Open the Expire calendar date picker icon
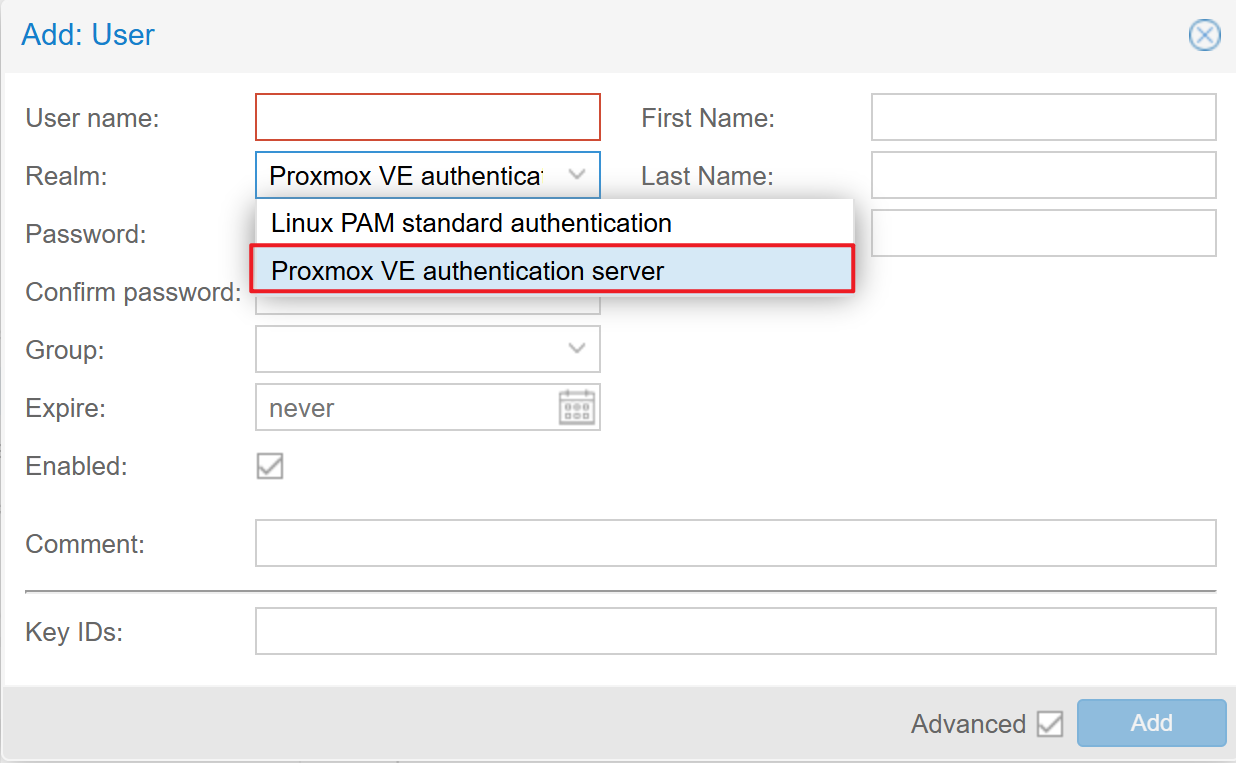The width and height of the screenshot is (1236, 763). (577, 408)
